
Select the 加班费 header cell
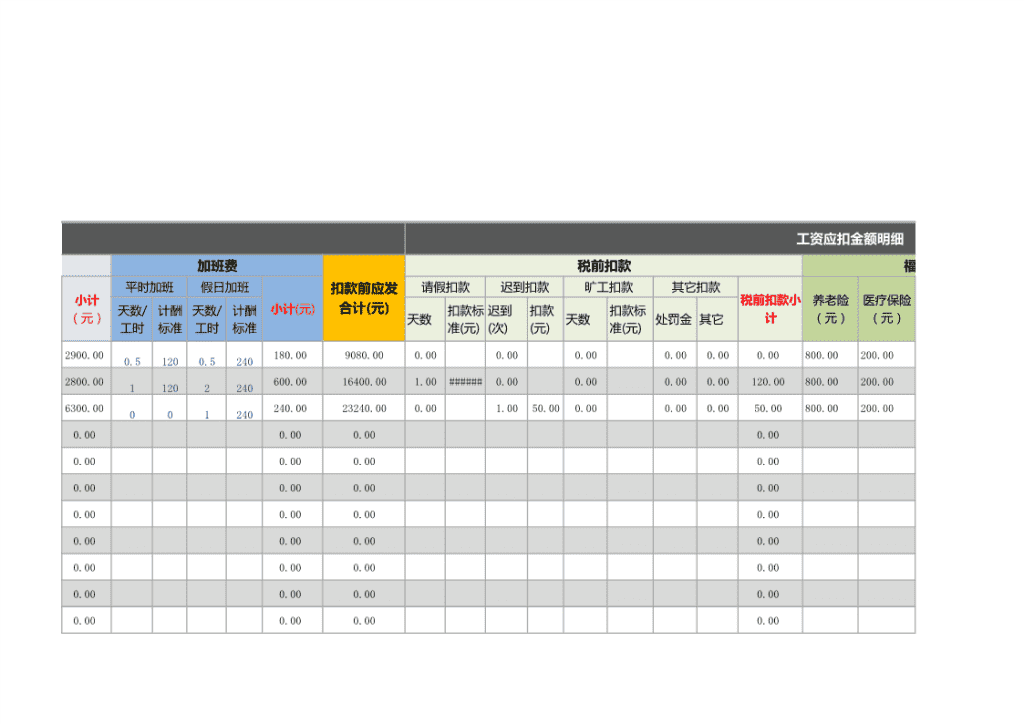(x=217, y=266)
